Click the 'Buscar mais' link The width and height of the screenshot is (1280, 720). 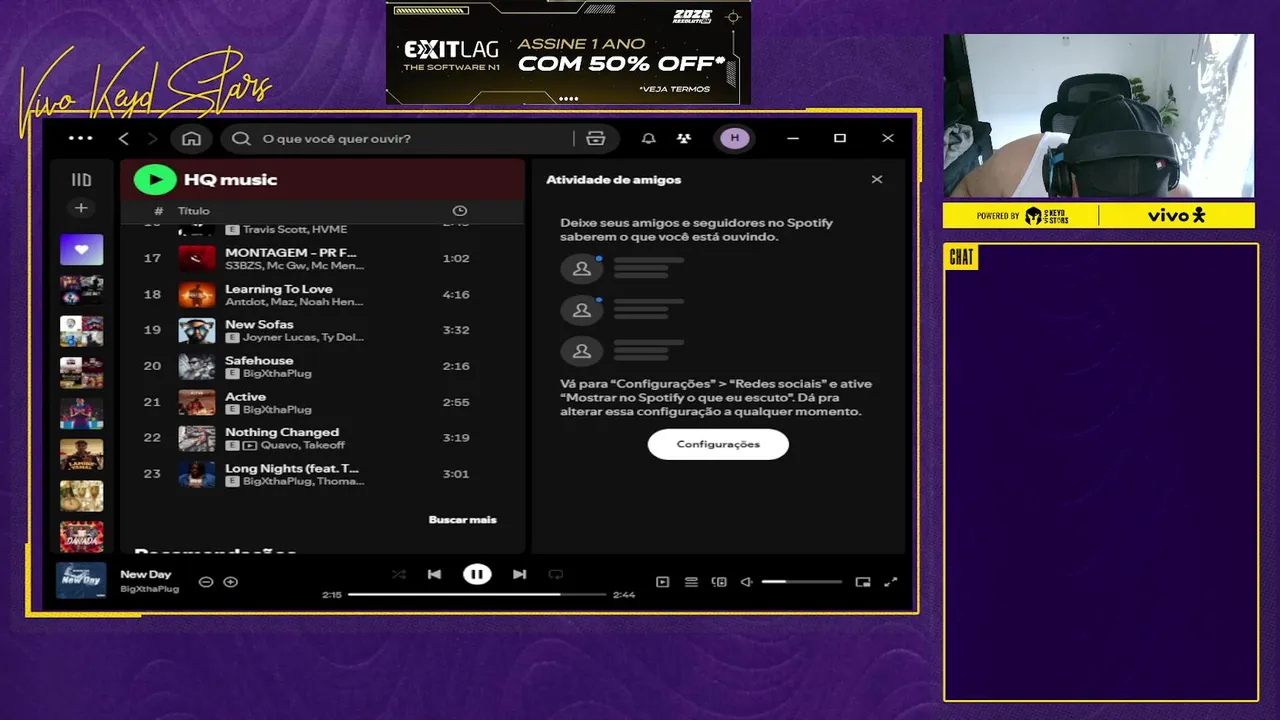pos(462,519)
